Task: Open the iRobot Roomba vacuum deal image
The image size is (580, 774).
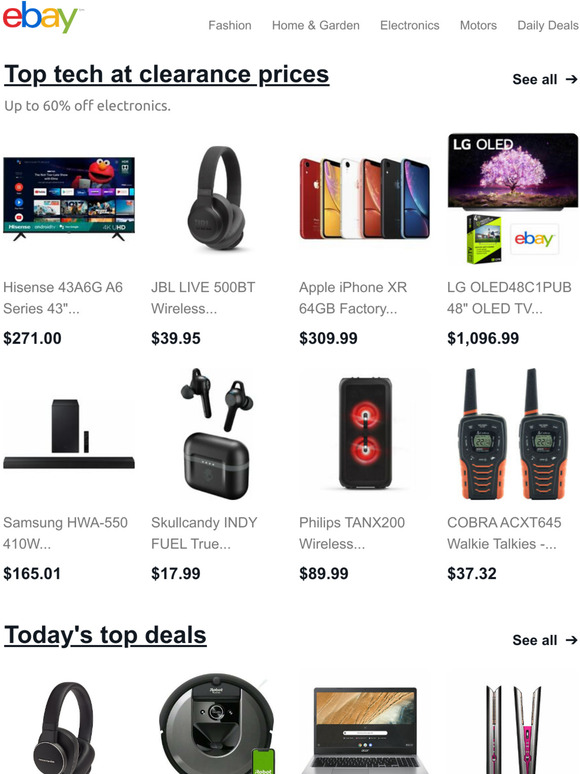Action: pyautogui.click(x=217, y=724)
